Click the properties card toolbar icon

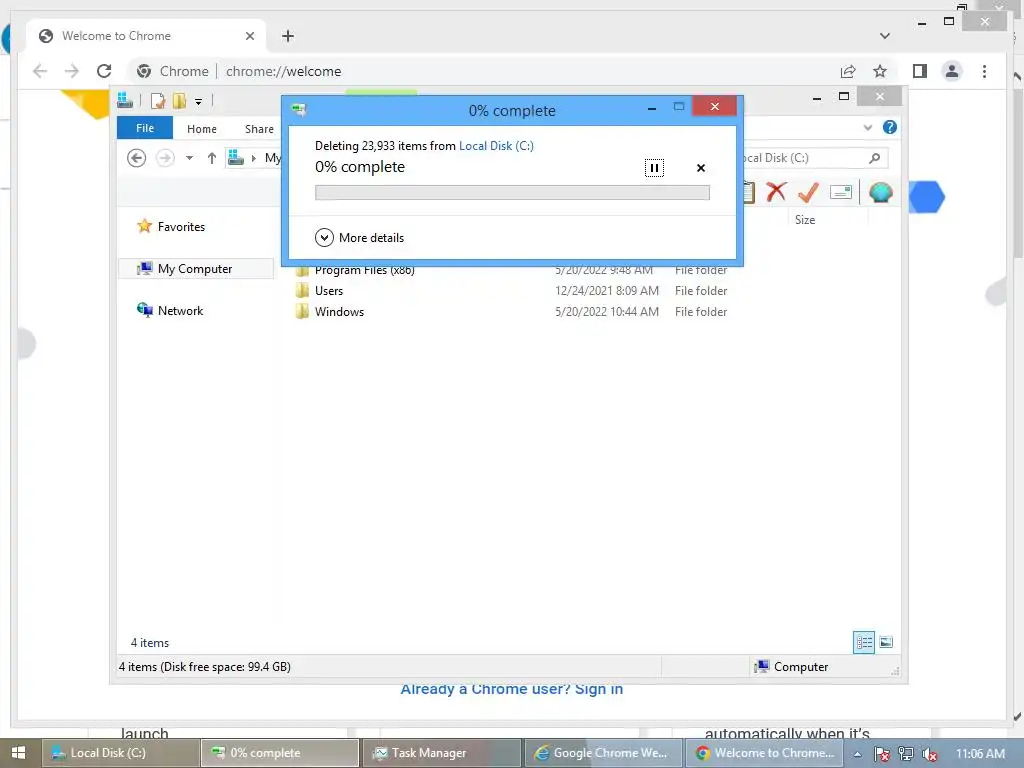[x=840, y=192]
